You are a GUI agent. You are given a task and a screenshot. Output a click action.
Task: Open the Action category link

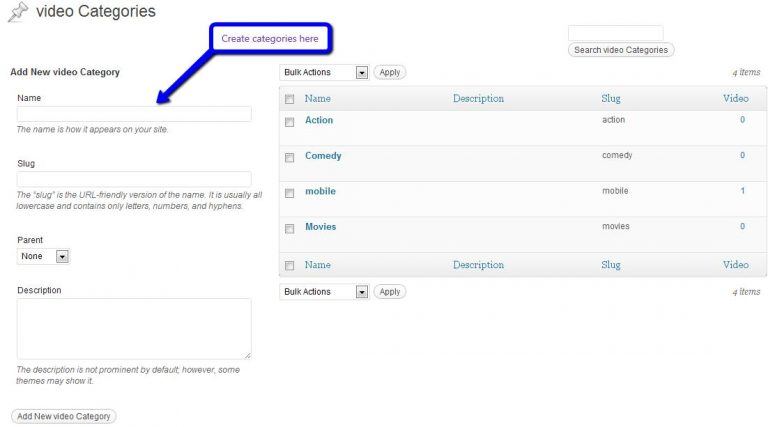[319, 120]
